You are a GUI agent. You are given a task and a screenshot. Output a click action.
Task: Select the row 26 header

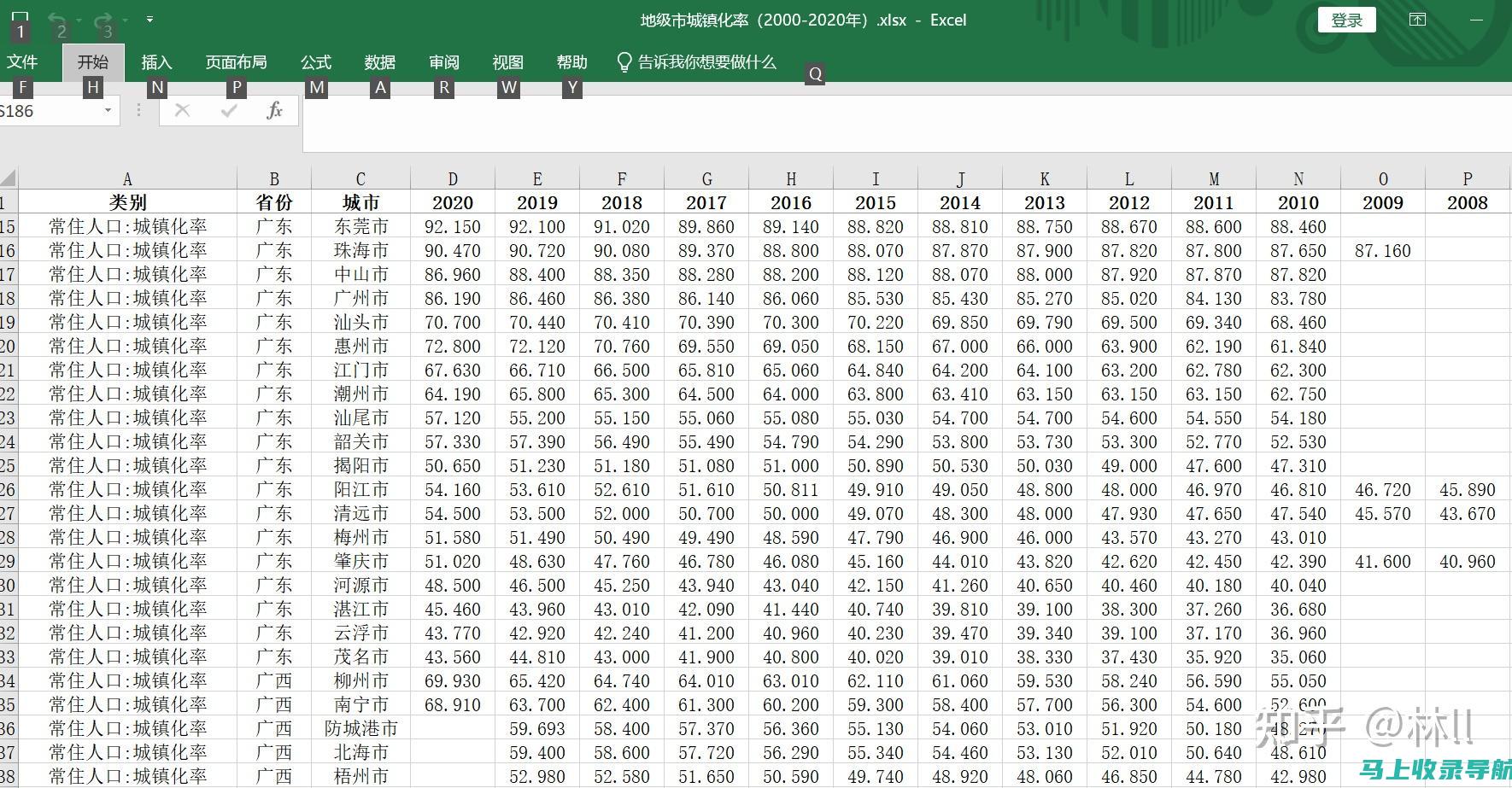click(9, 489)
